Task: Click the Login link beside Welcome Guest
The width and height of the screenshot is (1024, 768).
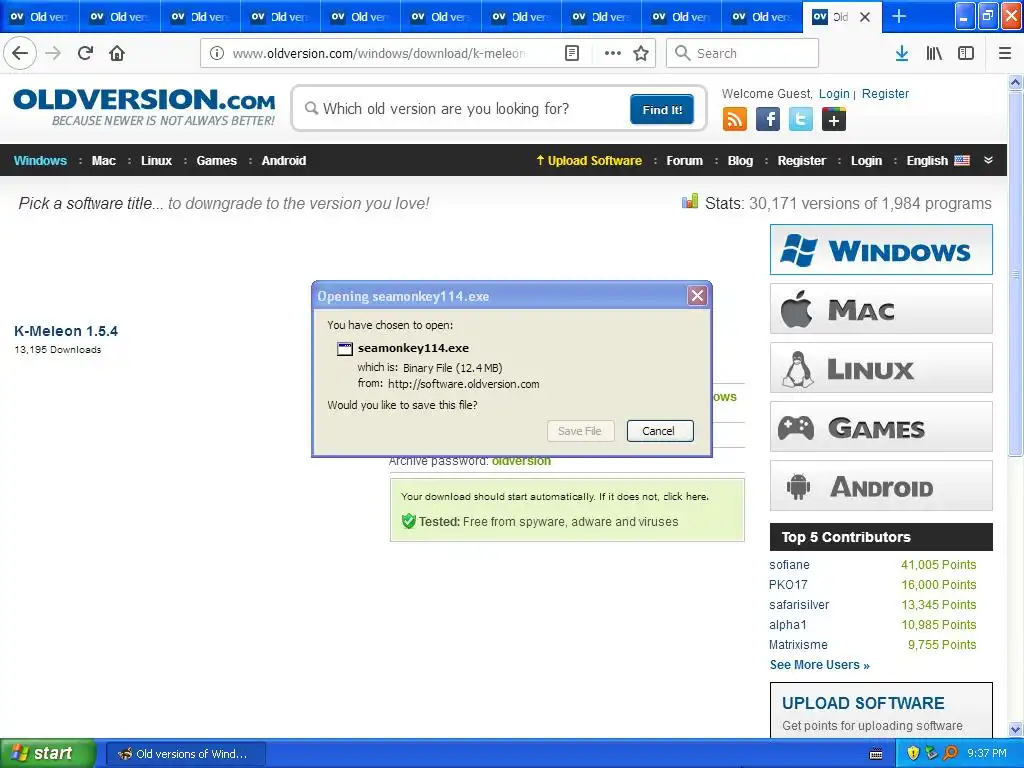Action: pyautogui.click(x=834, y=94)
